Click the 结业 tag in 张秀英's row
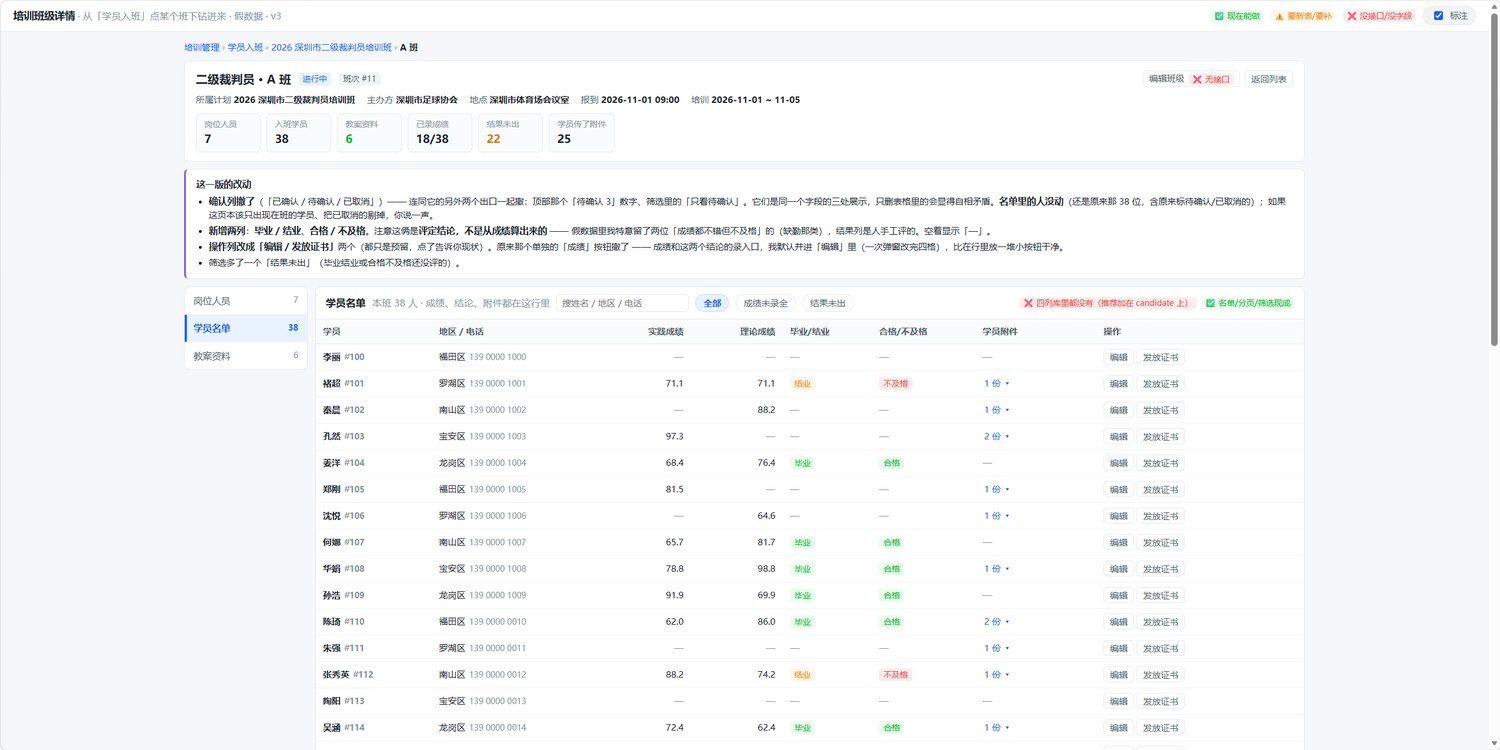1500x750 pixels. (802, 675)
